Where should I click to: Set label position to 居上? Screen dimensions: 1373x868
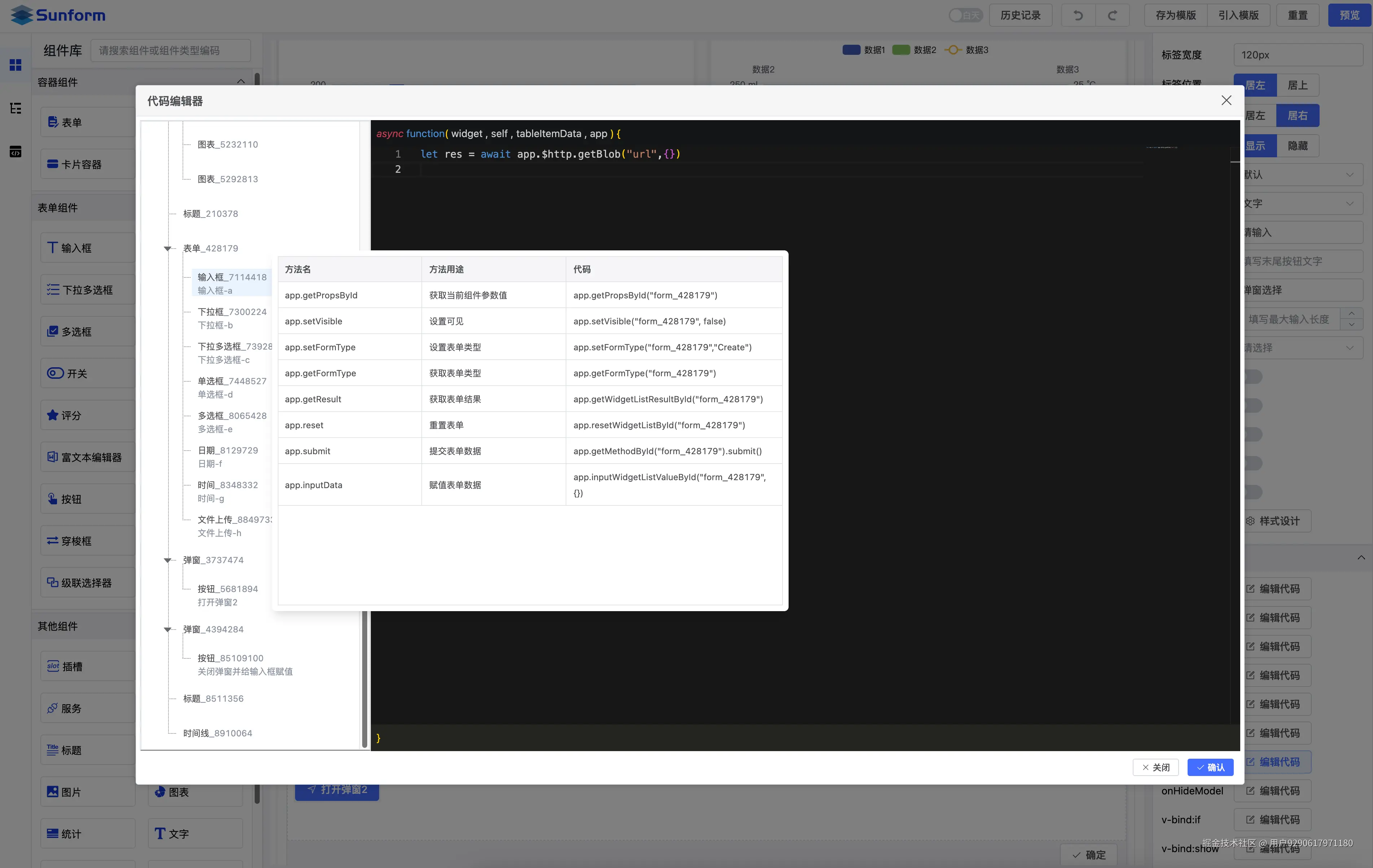click(x=1298, y=84)
